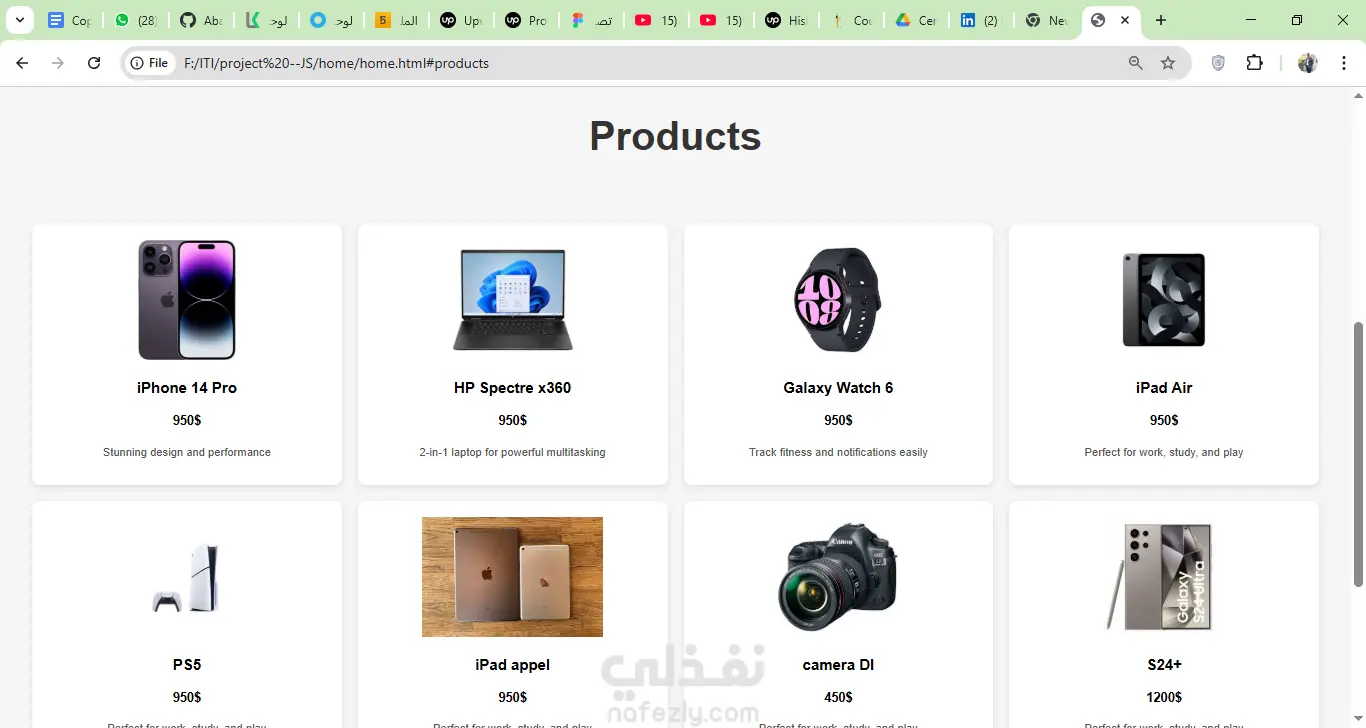Click the camera DI product image
This screenshot has width=1366, height=728.
838,577
